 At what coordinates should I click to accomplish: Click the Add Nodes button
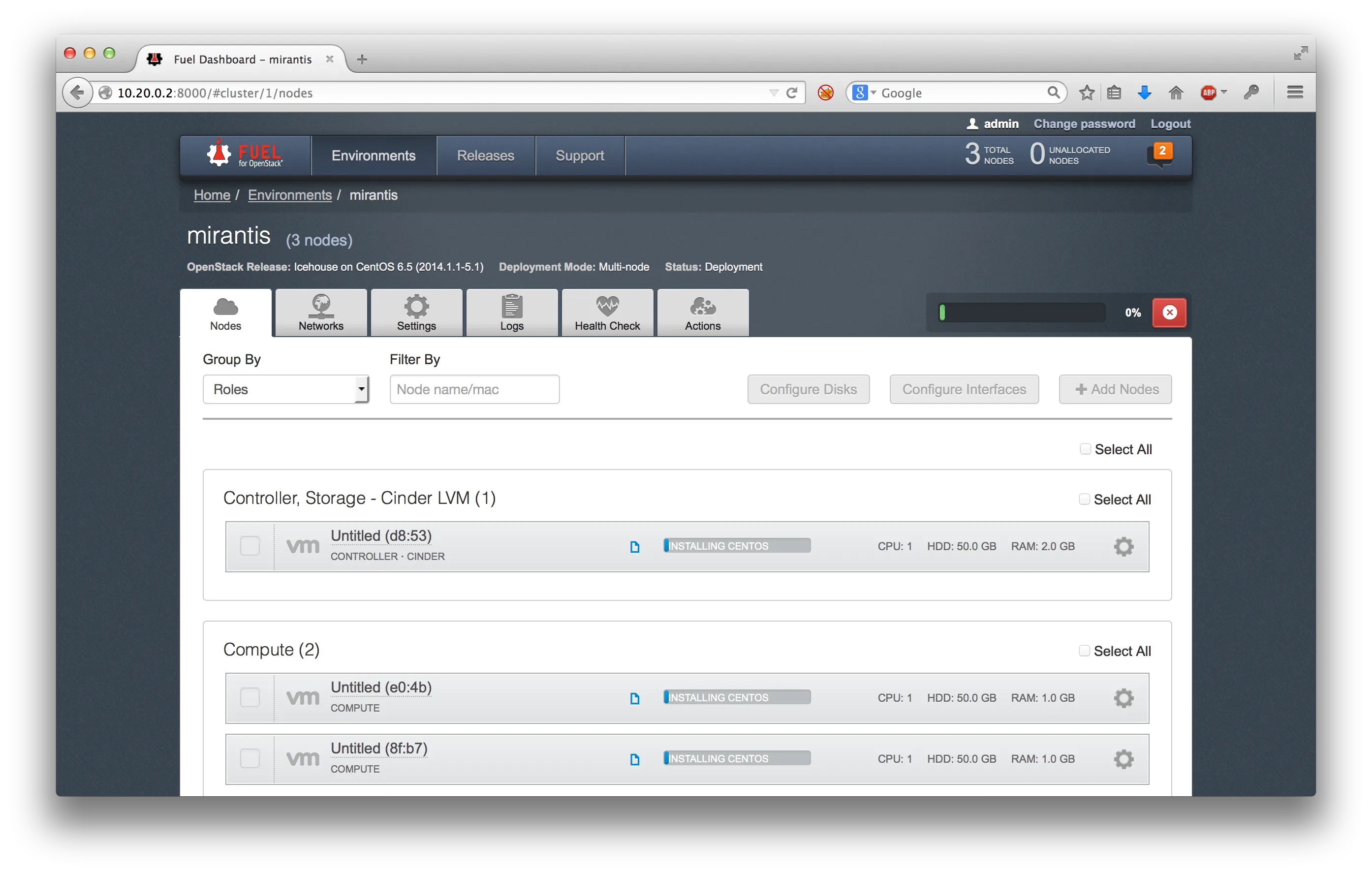[1115, 389]
